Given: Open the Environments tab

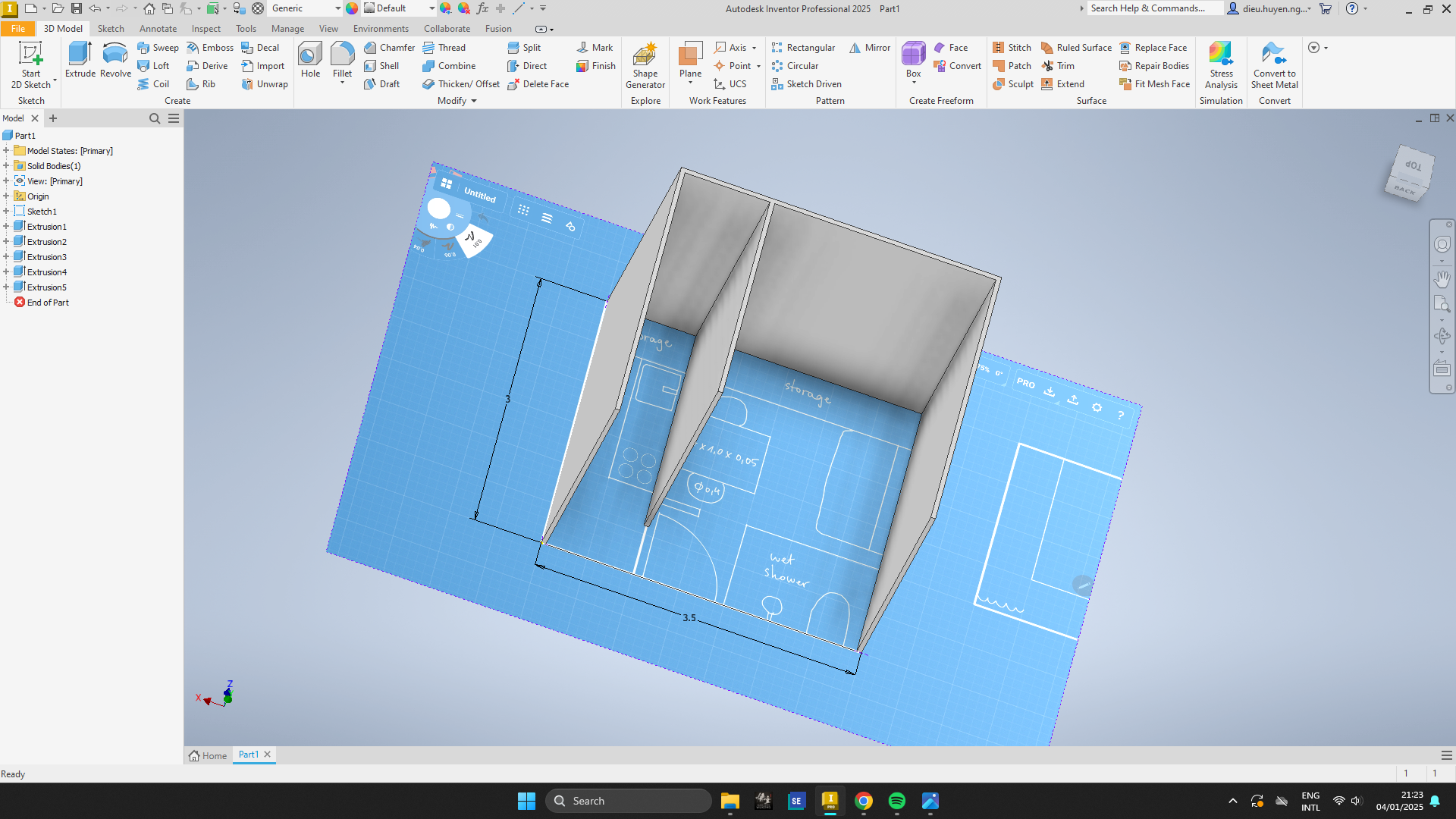Looking at the screenshot, I should pos(381,29).
